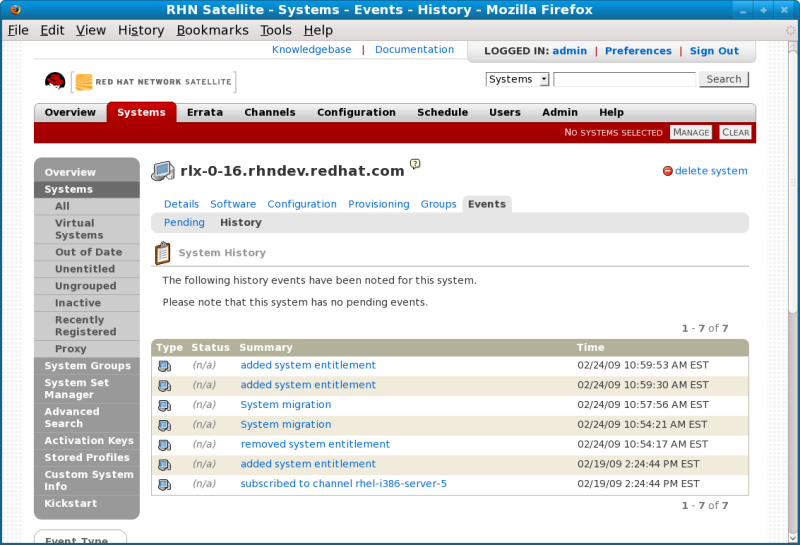The image size is (800, 545).
Task: Click the Sign Out link
Action: tap(714, 51)
